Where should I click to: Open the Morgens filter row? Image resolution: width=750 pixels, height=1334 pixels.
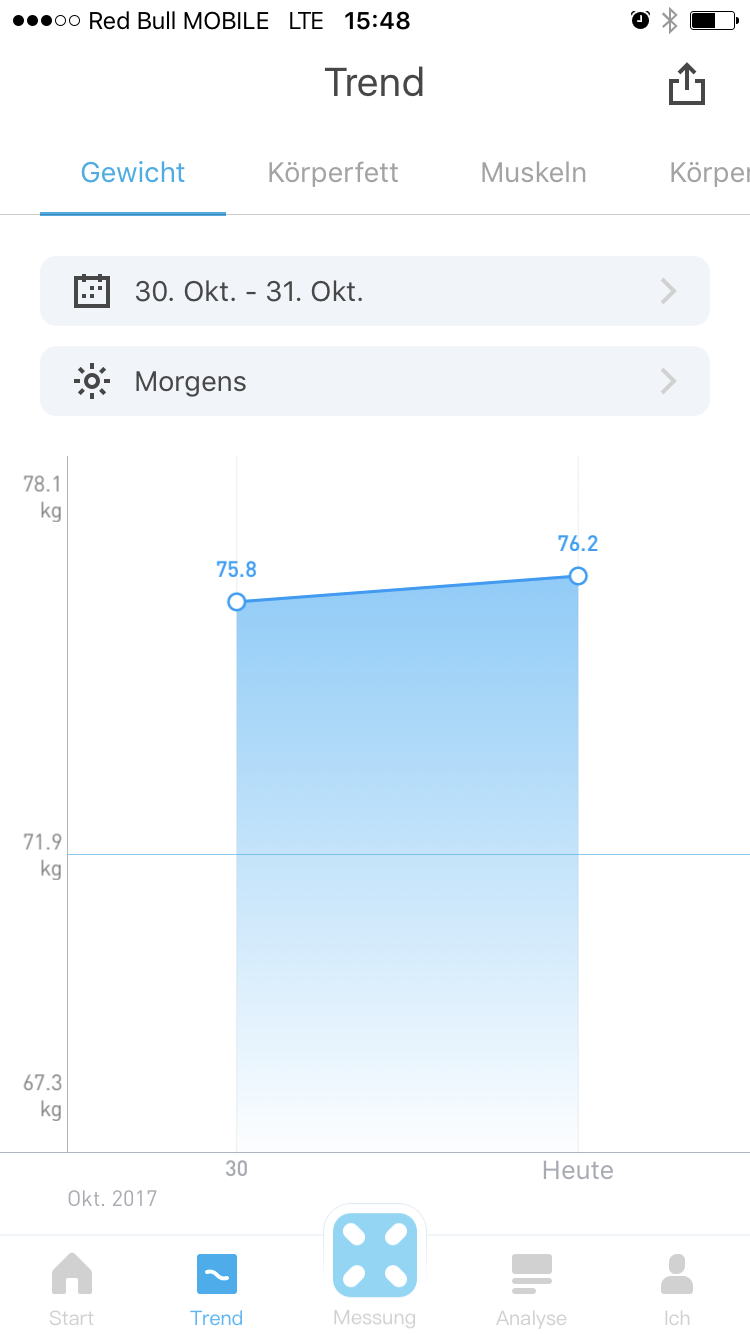click(x=375, y=381)
